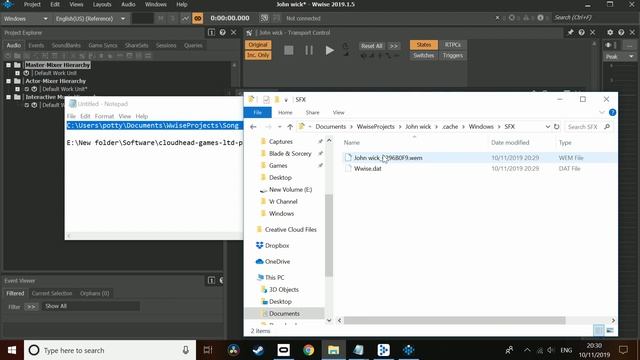Click the Orphans (0) tab
Image resolution: width=640 pixels, height=360 pixels.
tap(94, 293)
